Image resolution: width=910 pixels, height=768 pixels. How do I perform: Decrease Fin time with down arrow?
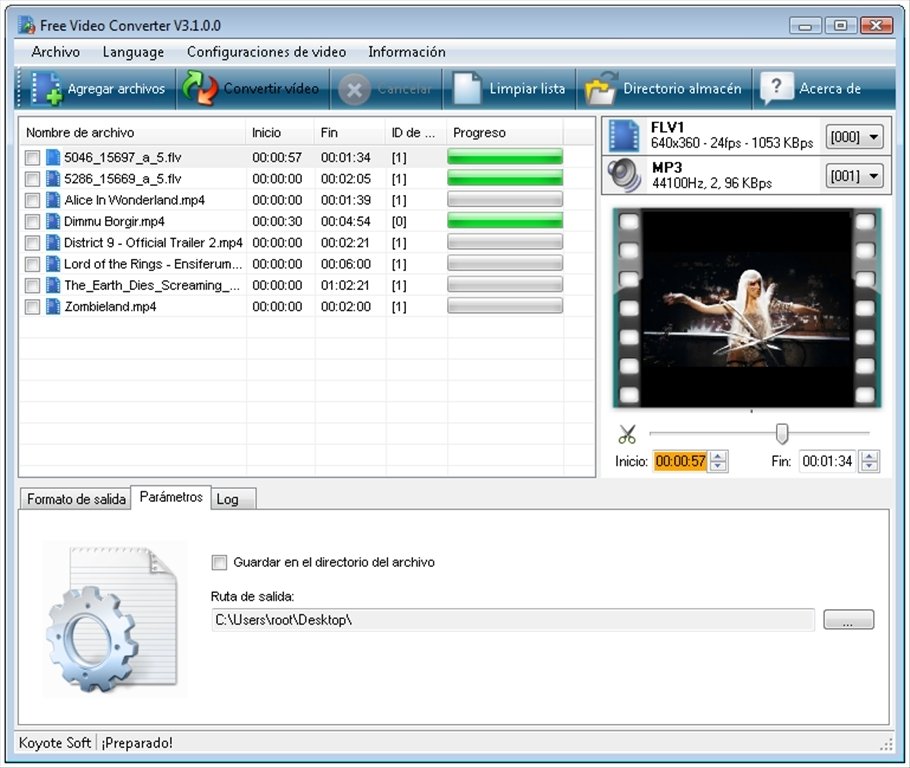coord(869,467)
